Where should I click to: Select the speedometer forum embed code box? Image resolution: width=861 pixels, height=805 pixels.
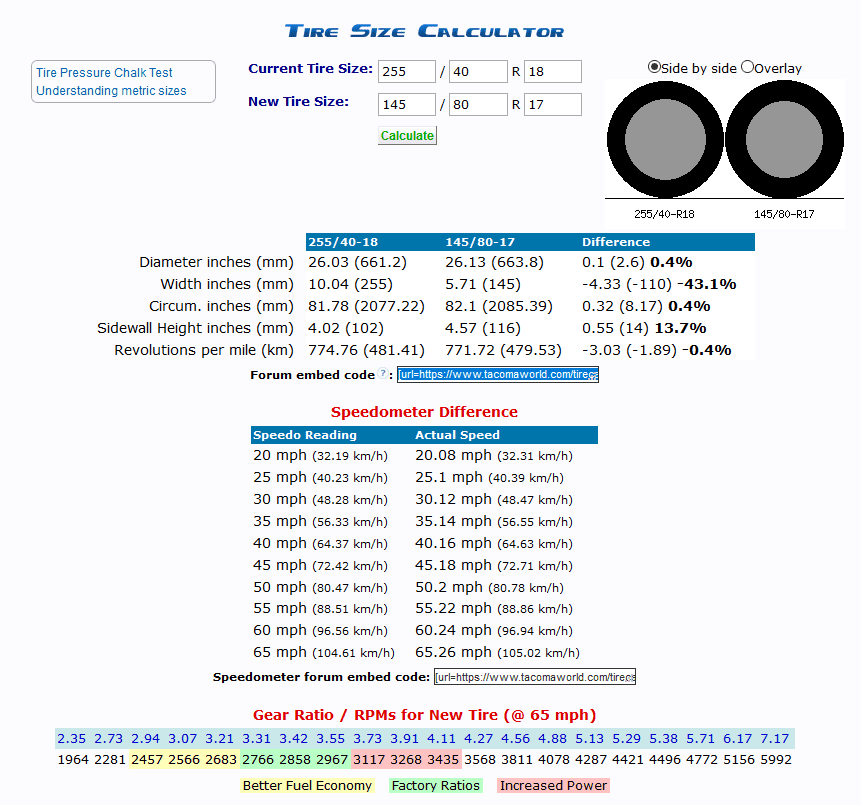click(535, 677)
